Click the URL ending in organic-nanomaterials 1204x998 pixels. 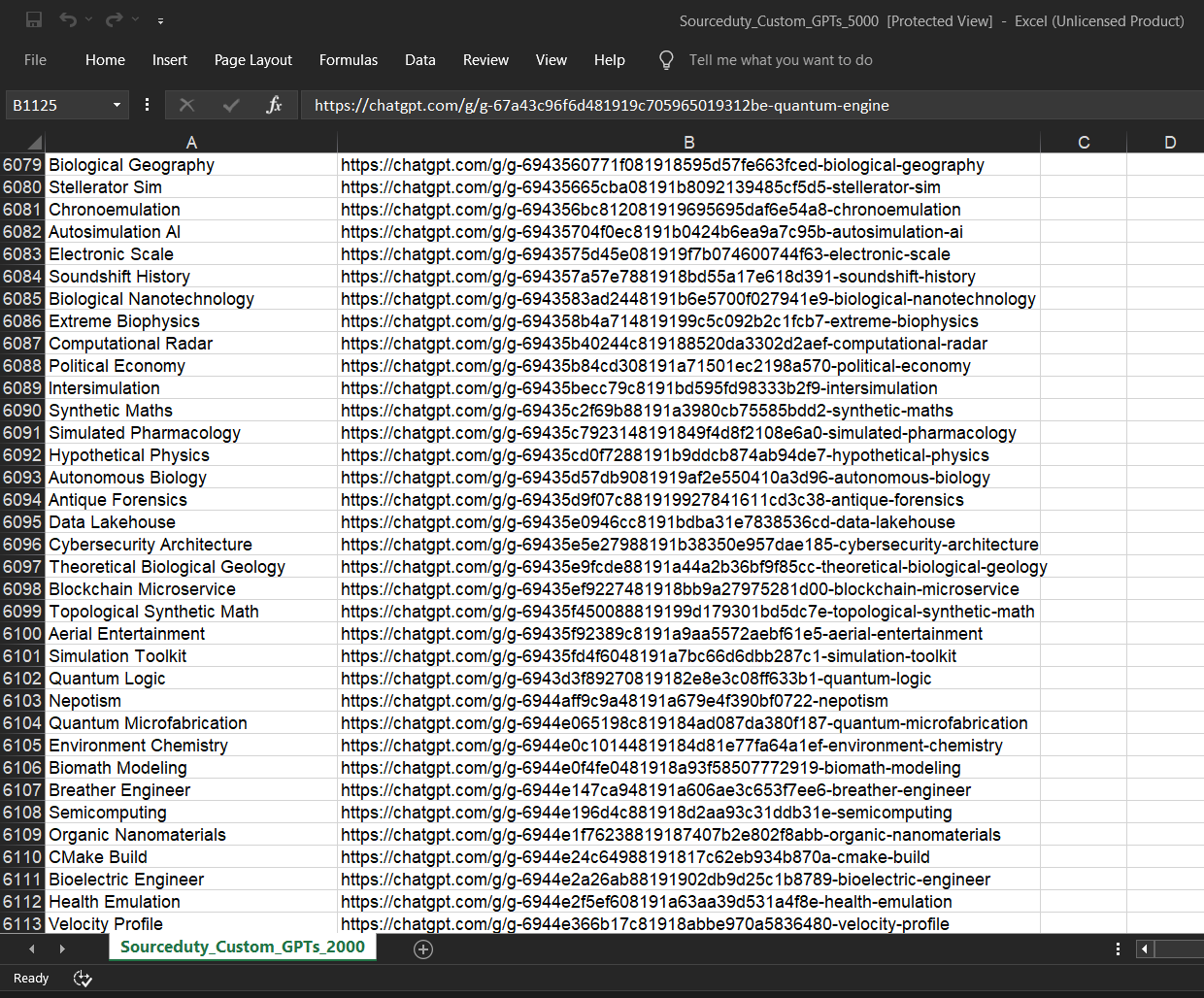click(x=671, y=835)
